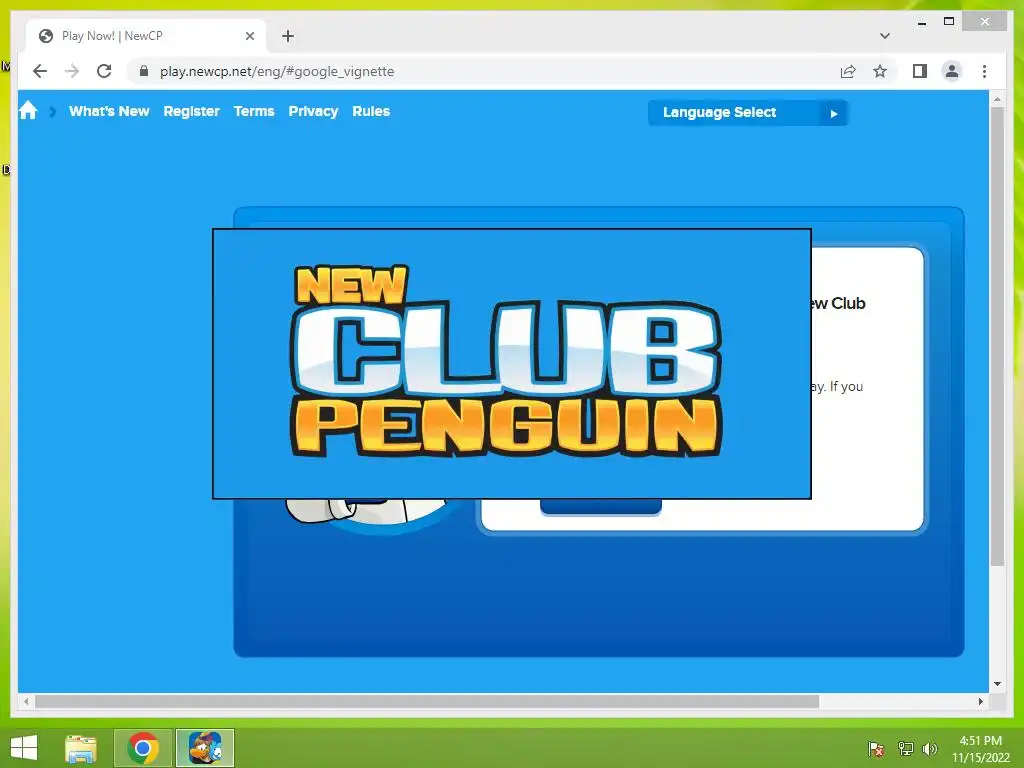
Task: Open the Rules page
Action: coord(371,111)
